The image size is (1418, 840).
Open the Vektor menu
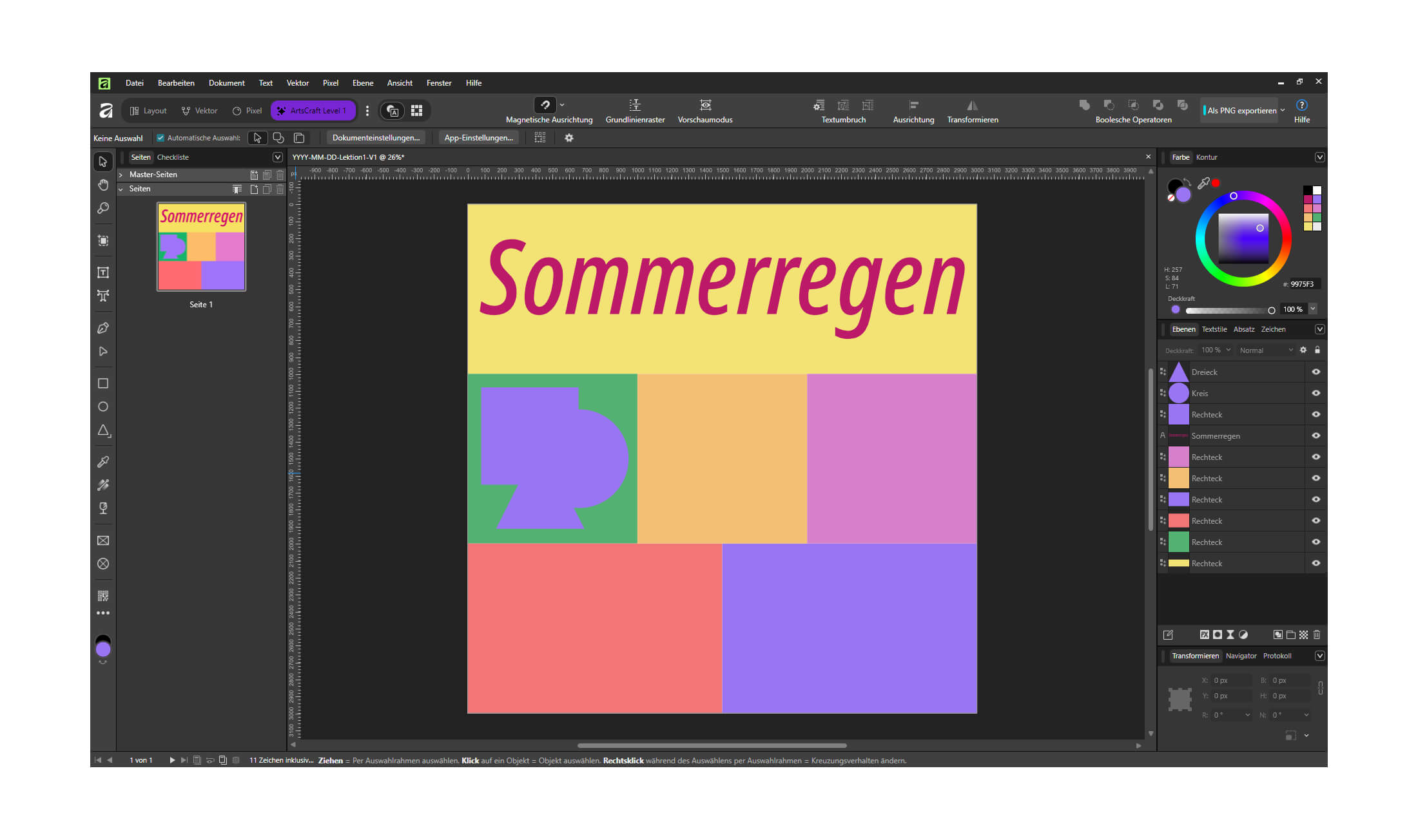pyautogui.click(x=297, y=83)
